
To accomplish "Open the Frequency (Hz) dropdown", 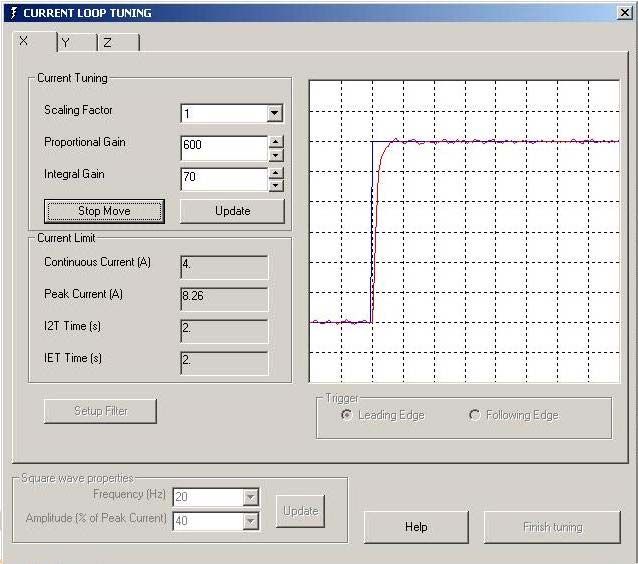I will click(x=251, y=497).
